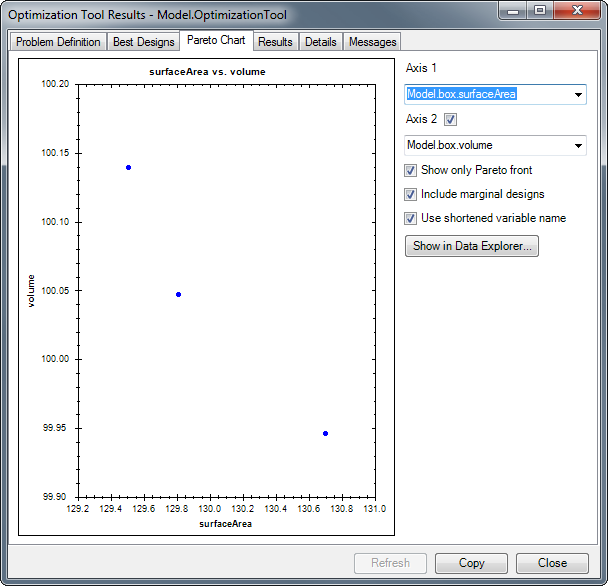The image size is (608, 586).
Task: Go to the Results tab
Action: (275, 42)
